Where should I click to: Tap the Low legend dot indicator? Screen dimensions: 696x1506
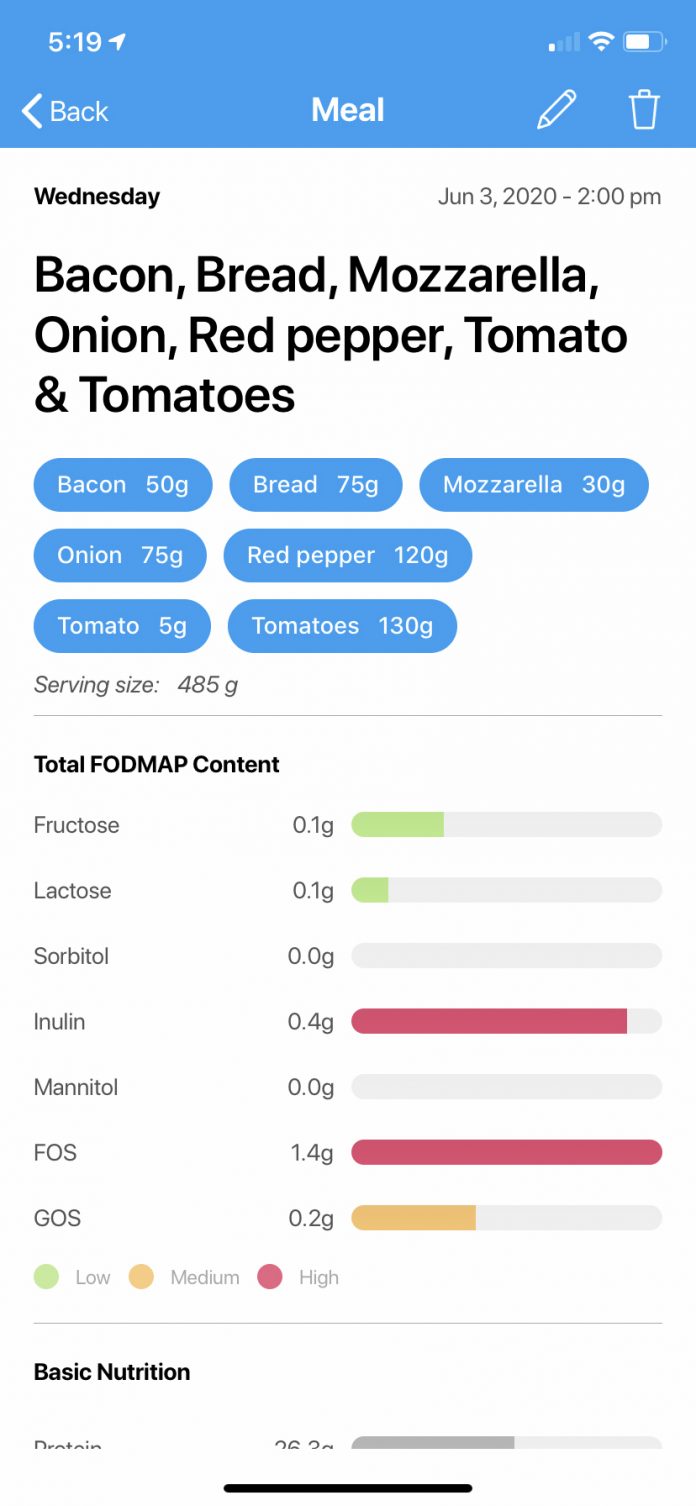[x=46, y=1277]
